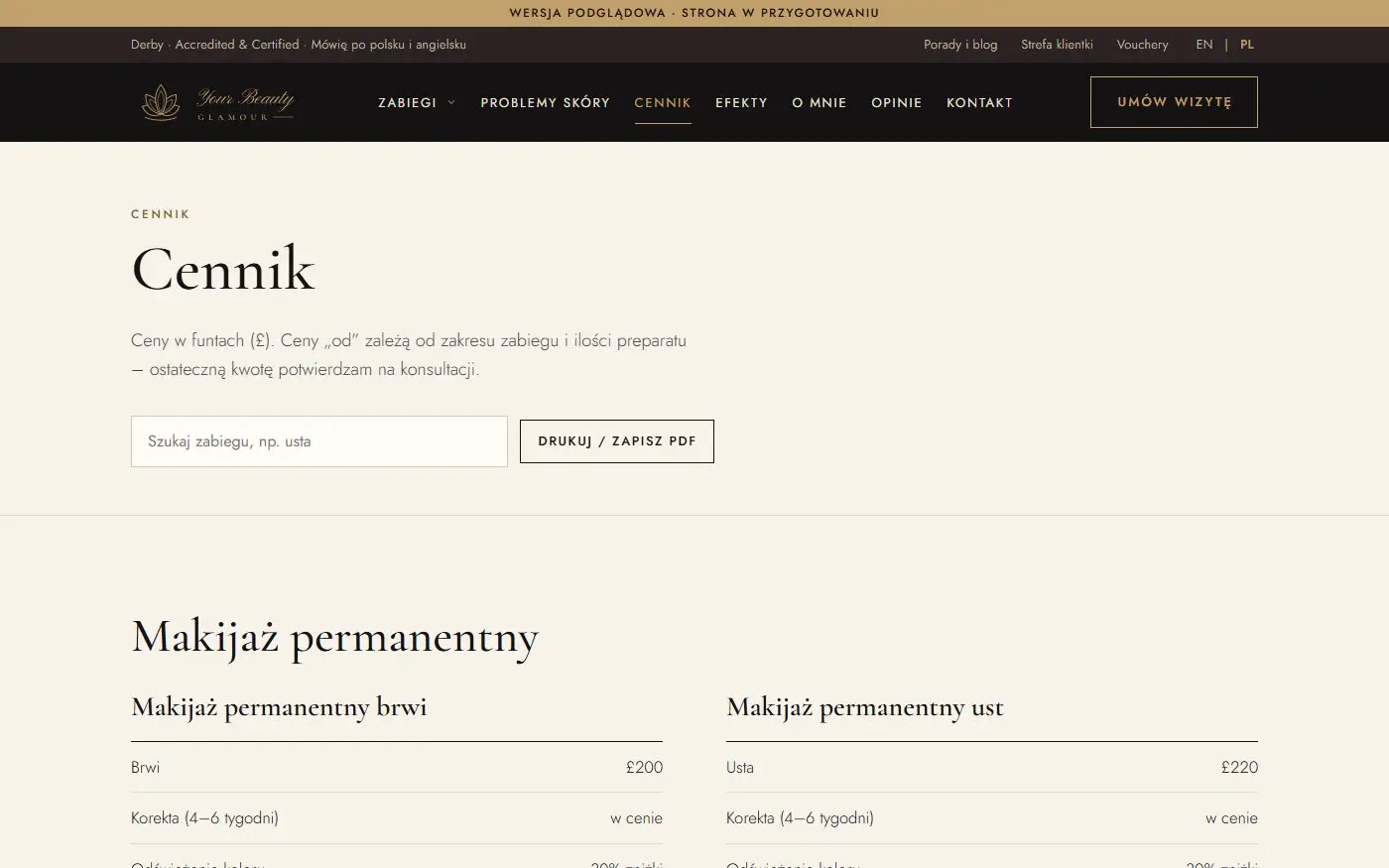
Task: Switch language to EN
Action: (x=1204, y=45)
